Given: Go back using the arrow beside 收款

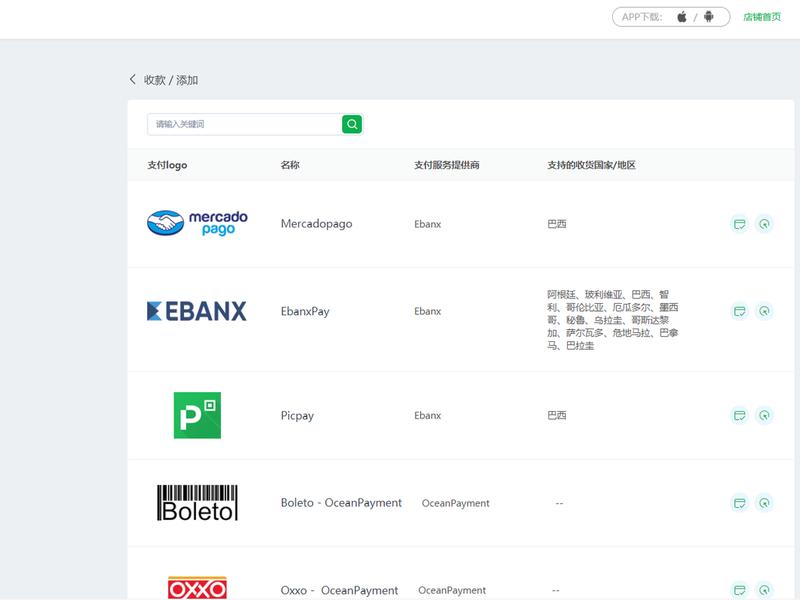Looking at the screenshot, I should click(x=133, y=80).
